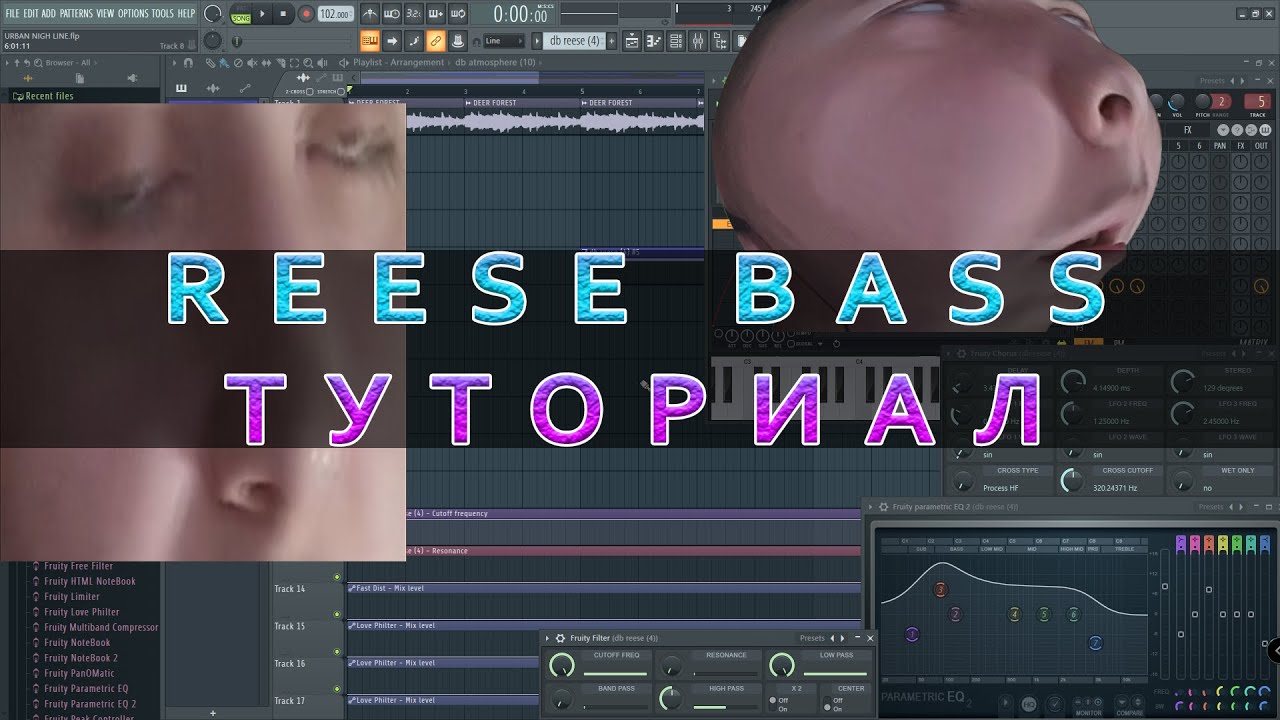The image size is (1280, 720).
Task: Open the OPTIONS menu
Action: click(x=133, y=13)
